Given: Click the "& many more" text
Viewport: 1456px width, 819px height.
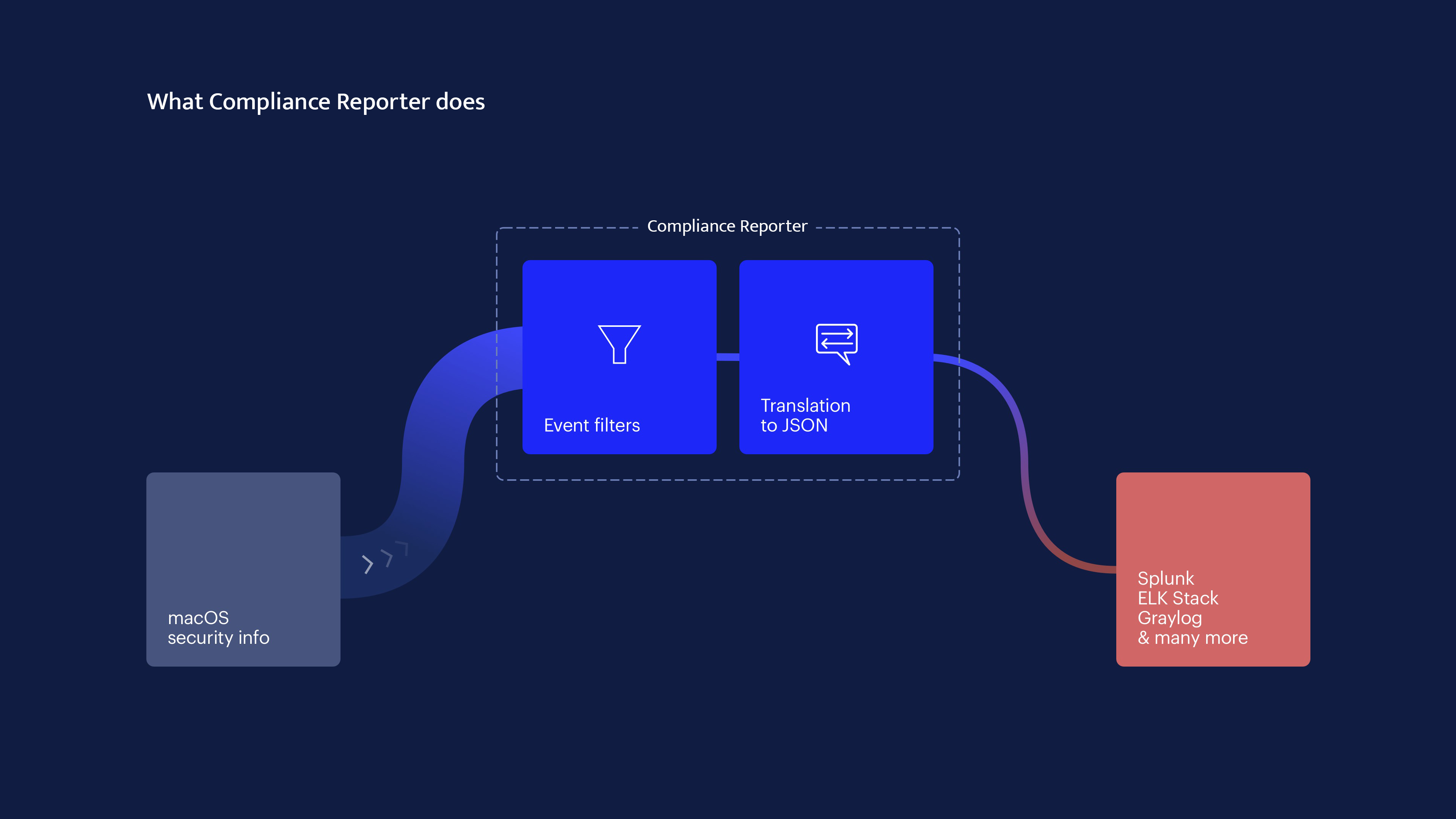Looking at the screenshot, I should 1192,637.
